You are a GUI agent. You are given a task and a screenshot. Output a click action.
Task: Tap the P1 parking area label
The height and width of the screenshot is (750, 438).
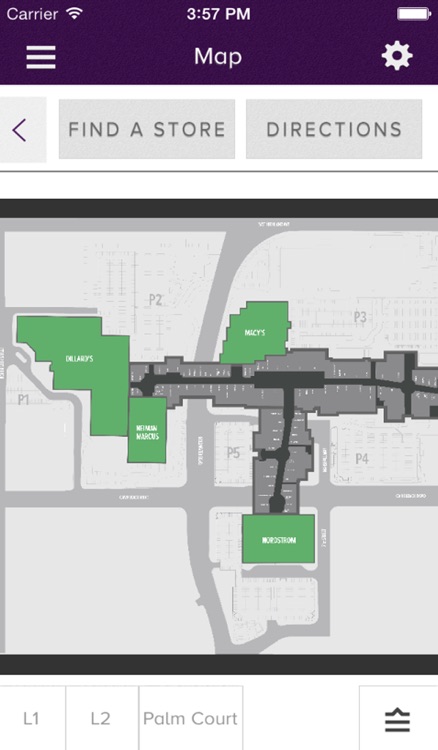click(23, 399)
